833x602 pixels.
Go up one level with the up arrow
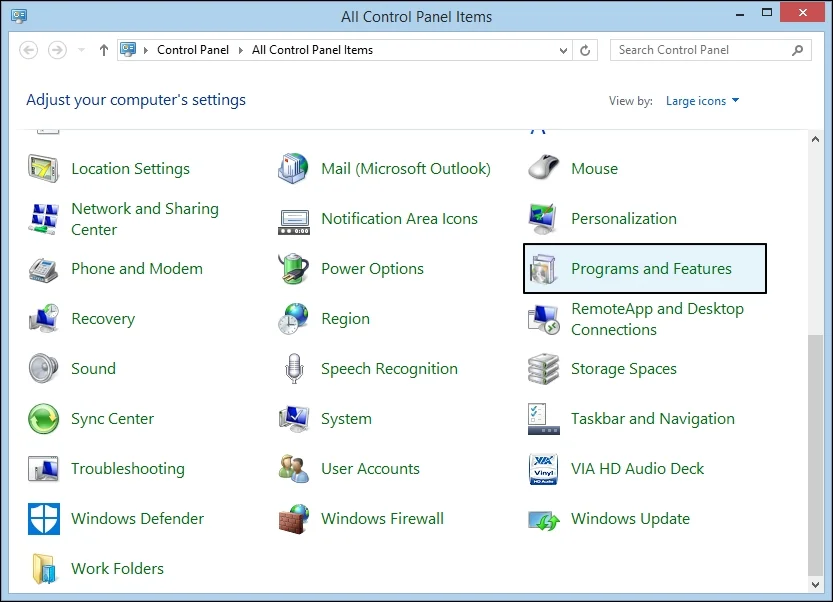[104, 50]
